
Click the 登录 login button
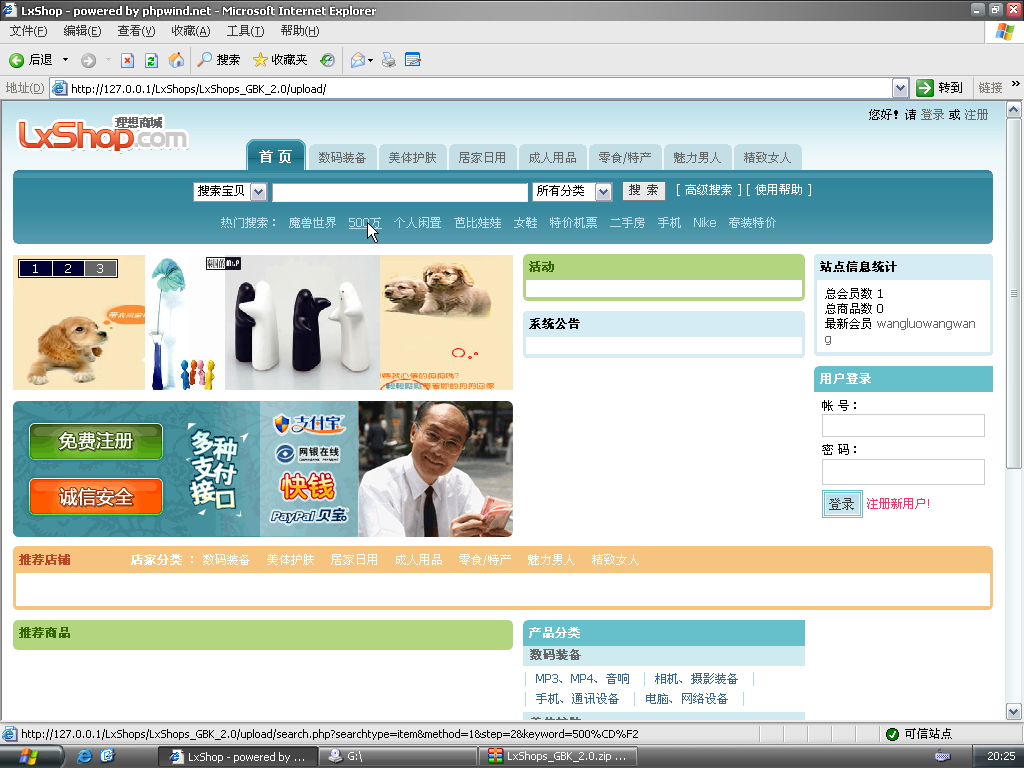click(842, 504)
